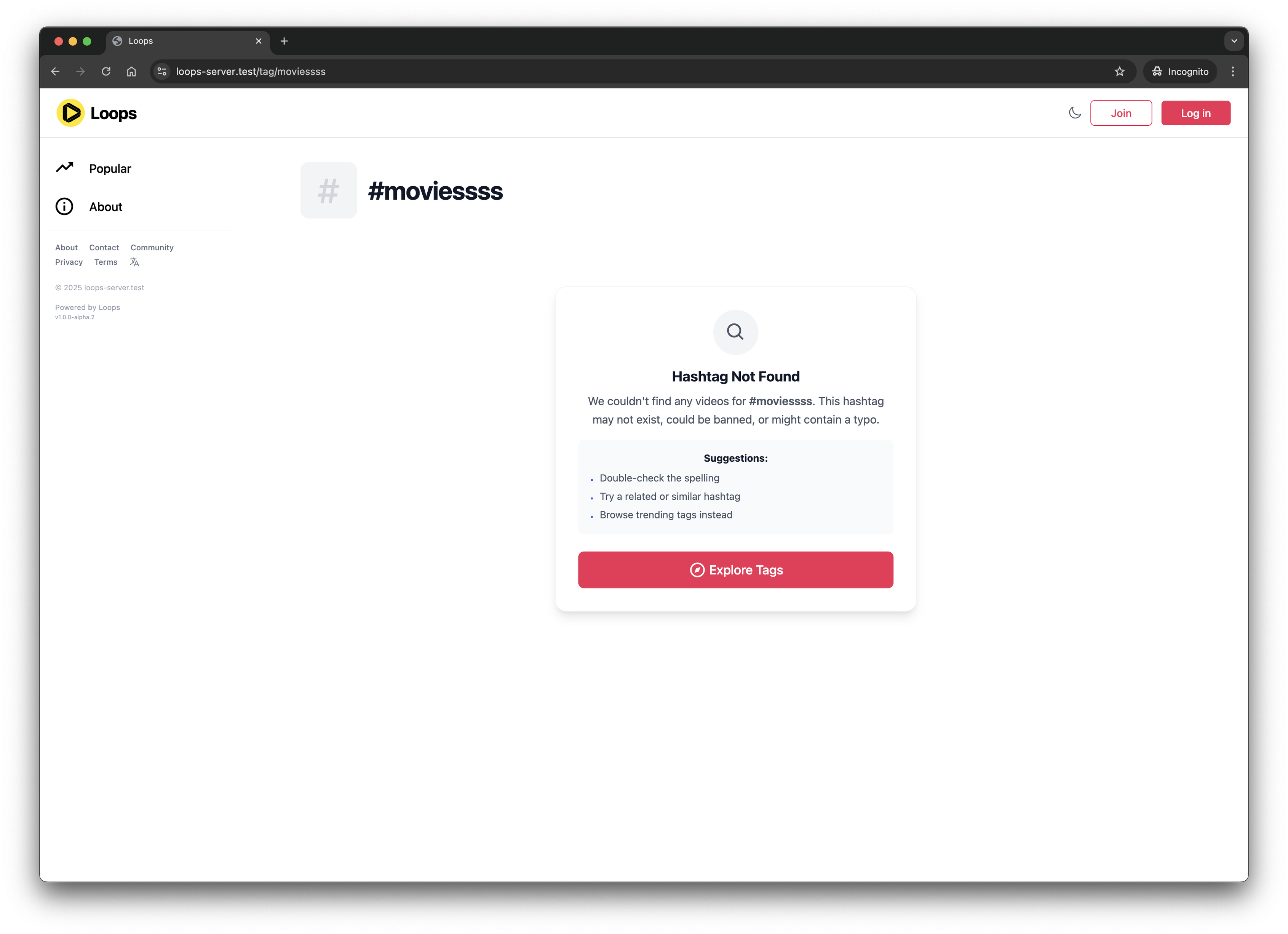
Task: Click the language translation icon
Action: [134, 262]
